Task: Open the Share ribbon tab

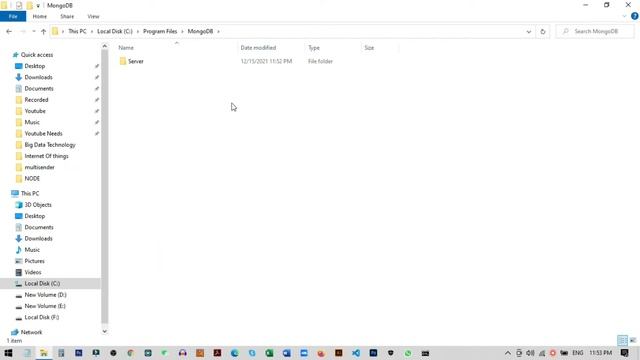Action: (67, 16)
